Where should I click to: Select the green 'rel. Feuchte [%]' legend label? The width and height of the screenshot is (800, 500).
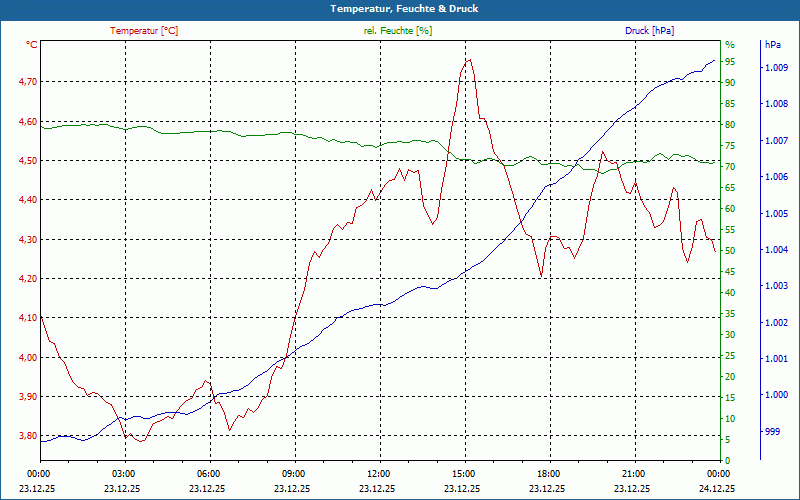(398, 31)
